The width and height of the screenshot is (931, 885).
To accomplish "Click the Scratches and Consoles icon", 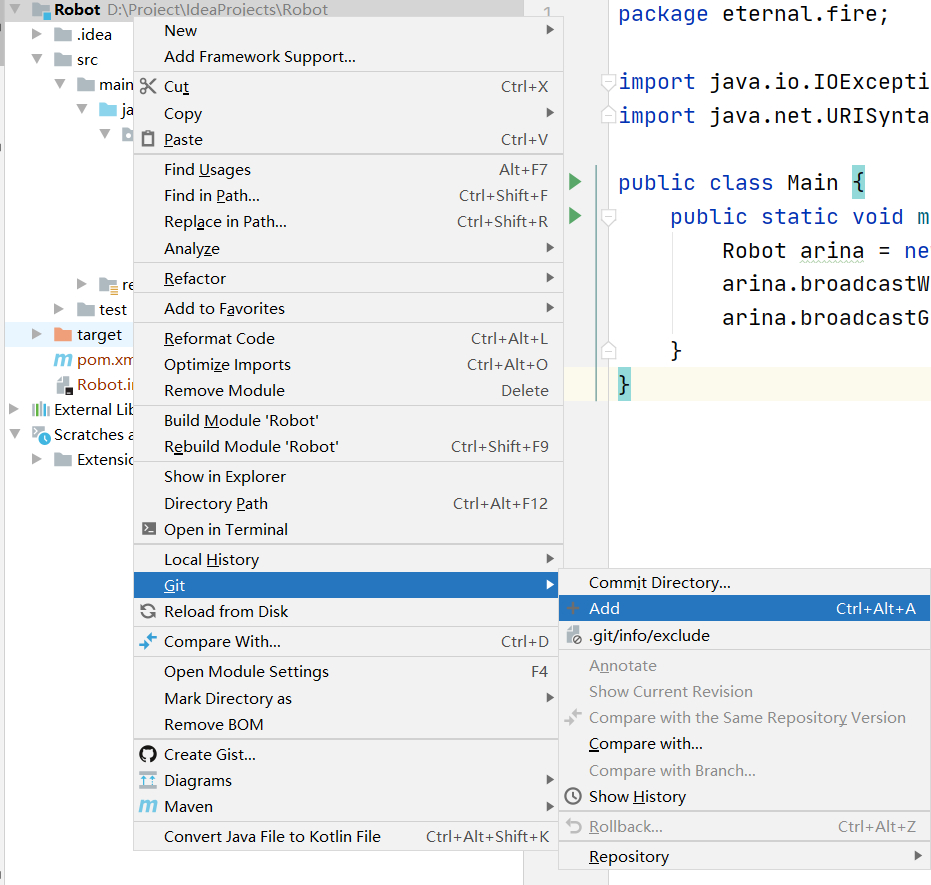I will coord(41,435).
